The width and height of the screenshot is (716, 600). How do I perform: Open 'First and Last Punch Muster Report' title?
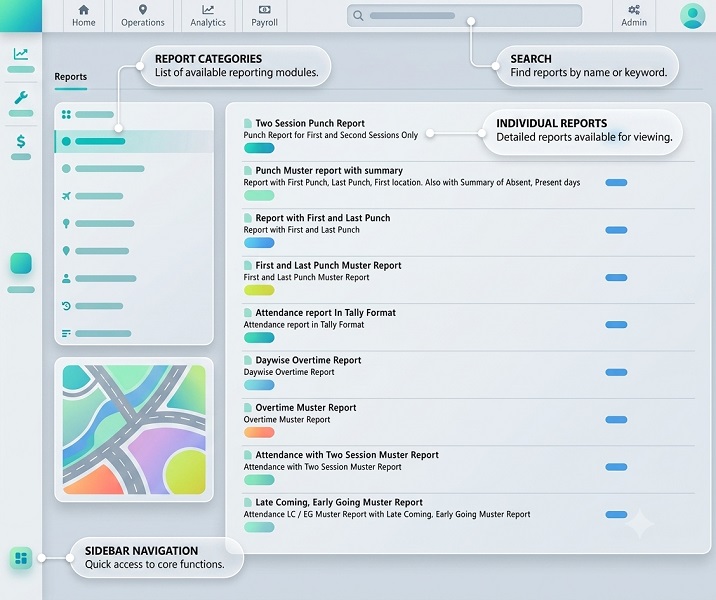[328, 265]
